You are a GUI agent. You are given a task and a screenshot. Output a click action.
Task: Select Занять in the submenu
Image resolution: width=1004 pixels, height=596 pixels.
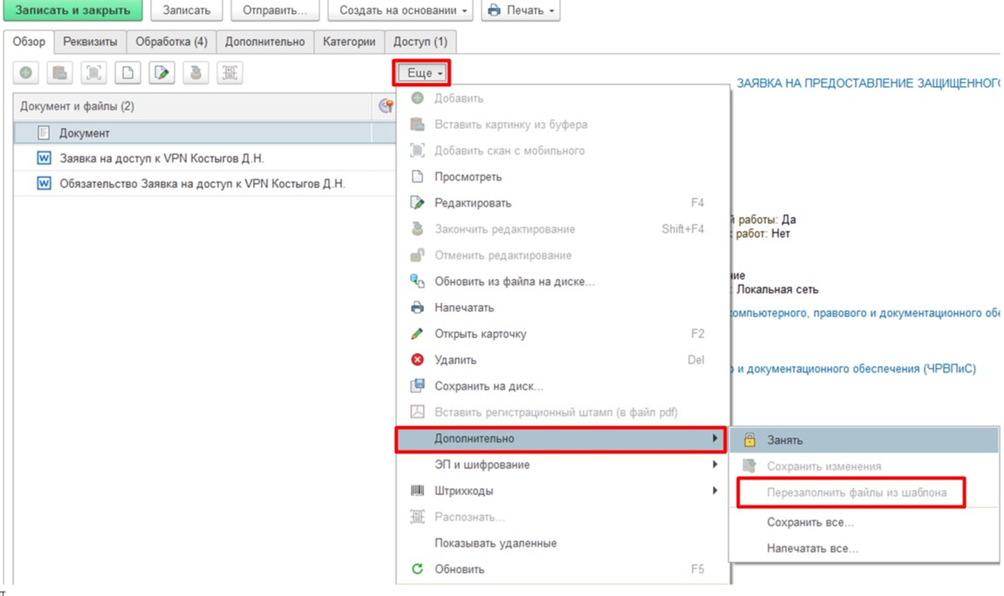coord(785,440)
